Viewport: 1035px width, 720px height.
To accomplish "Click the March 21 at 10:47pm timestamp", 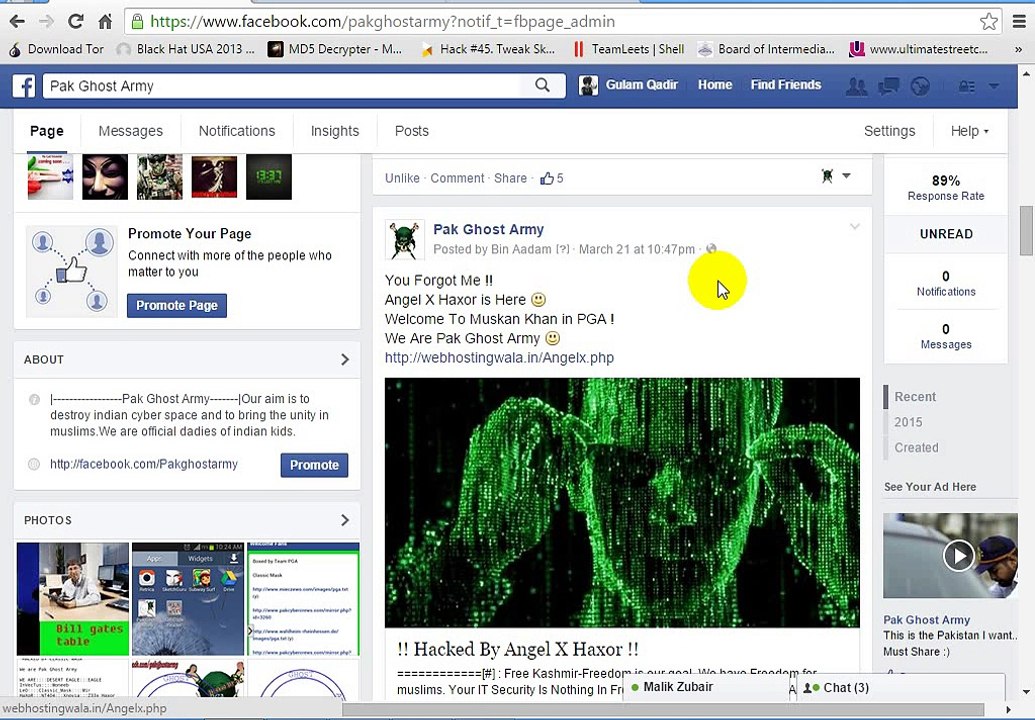I will coord(636,249).
